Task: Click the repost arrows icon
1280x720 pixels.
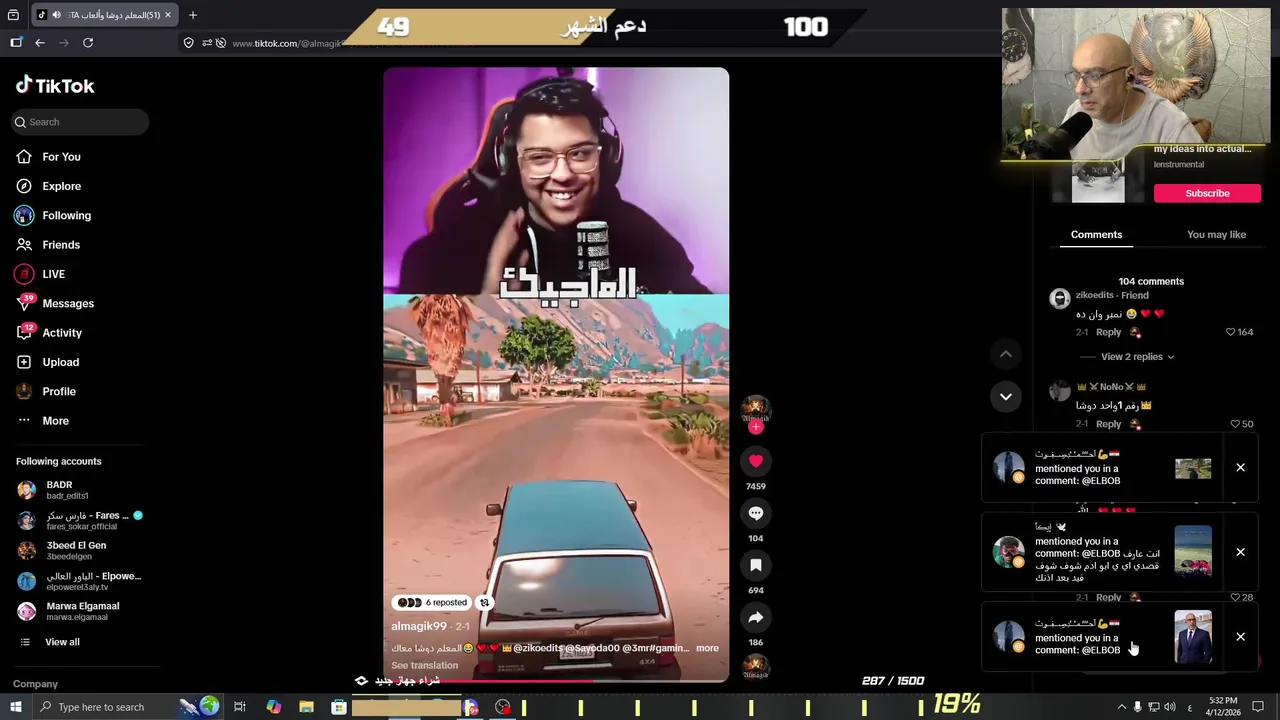Action: pos(484,603)
